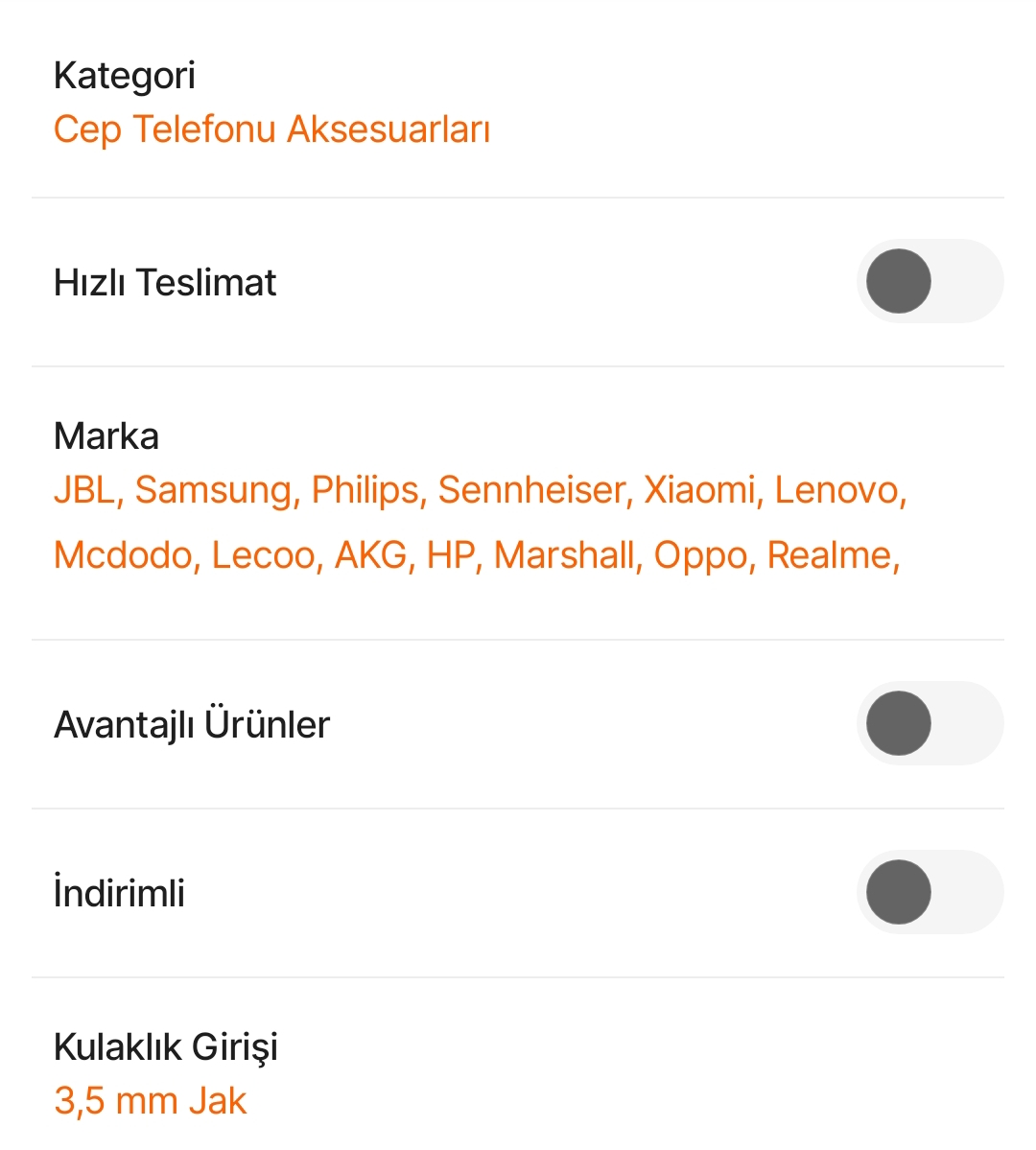Expand the Marka filter heading
The image size is (1036, 1150).
[x=106, y=435]
